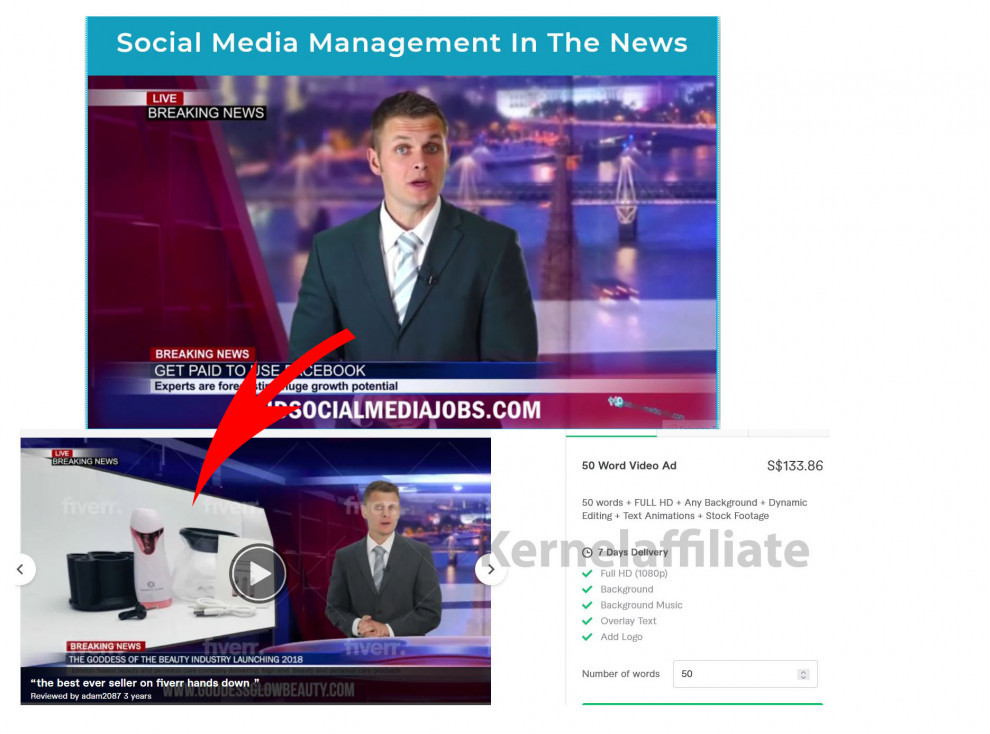Click the Number of words label

point(621,674)
